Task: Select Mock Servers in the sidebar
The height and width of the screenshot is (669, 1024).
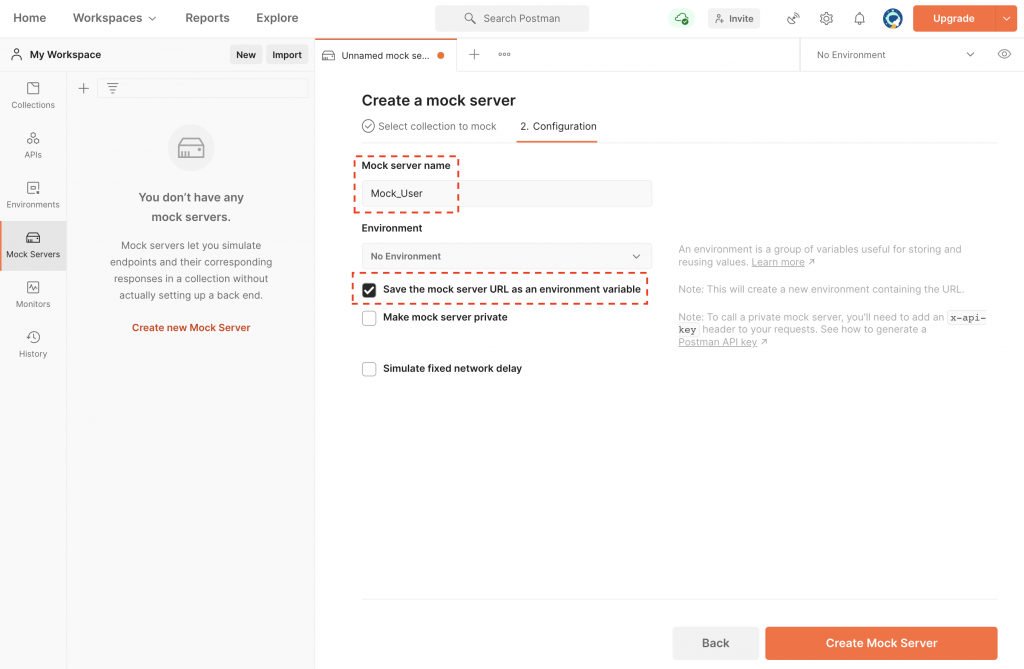Action: click(33, 245)
